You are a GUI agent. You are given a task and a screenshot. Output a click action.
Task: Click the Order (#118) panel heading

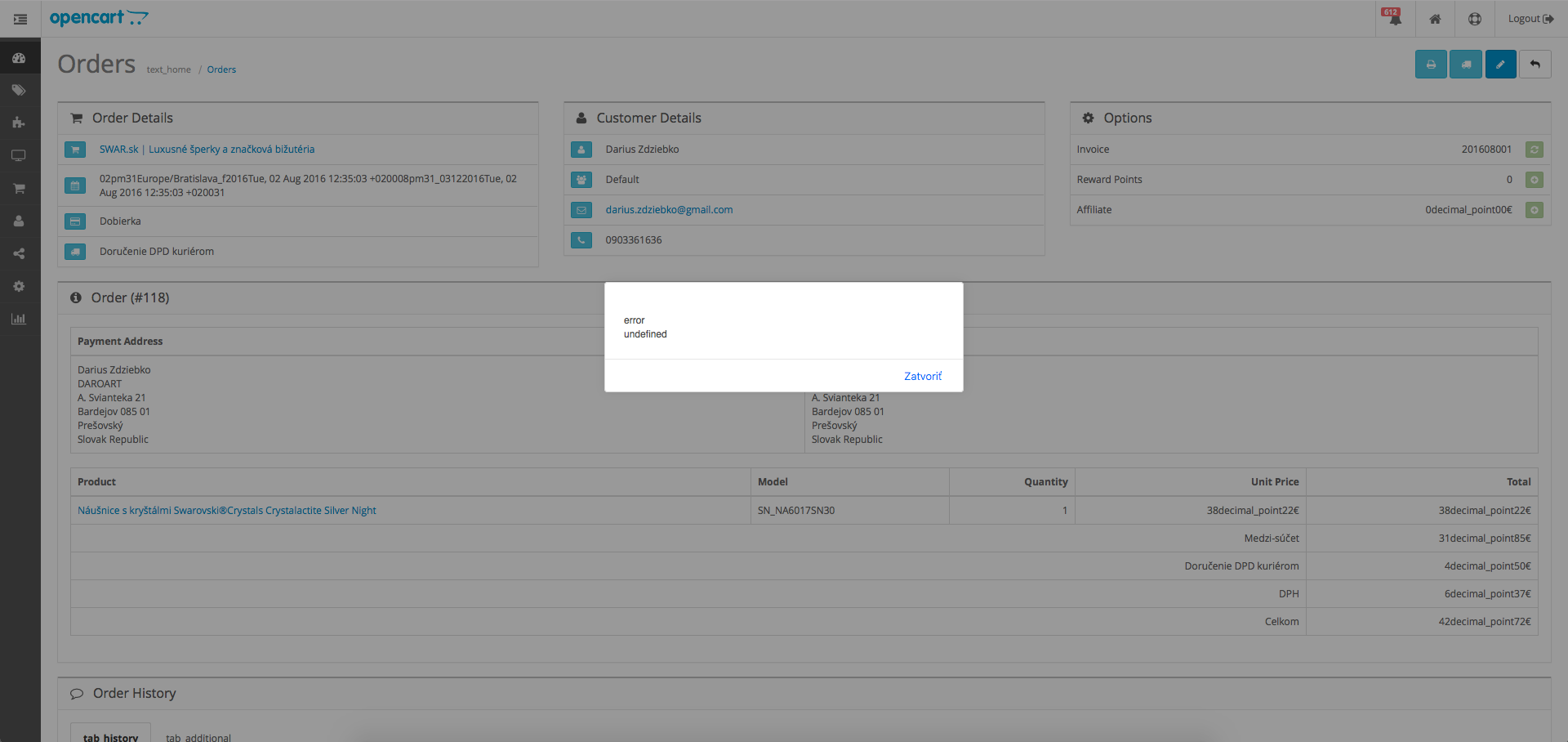(x=130, y=298)
